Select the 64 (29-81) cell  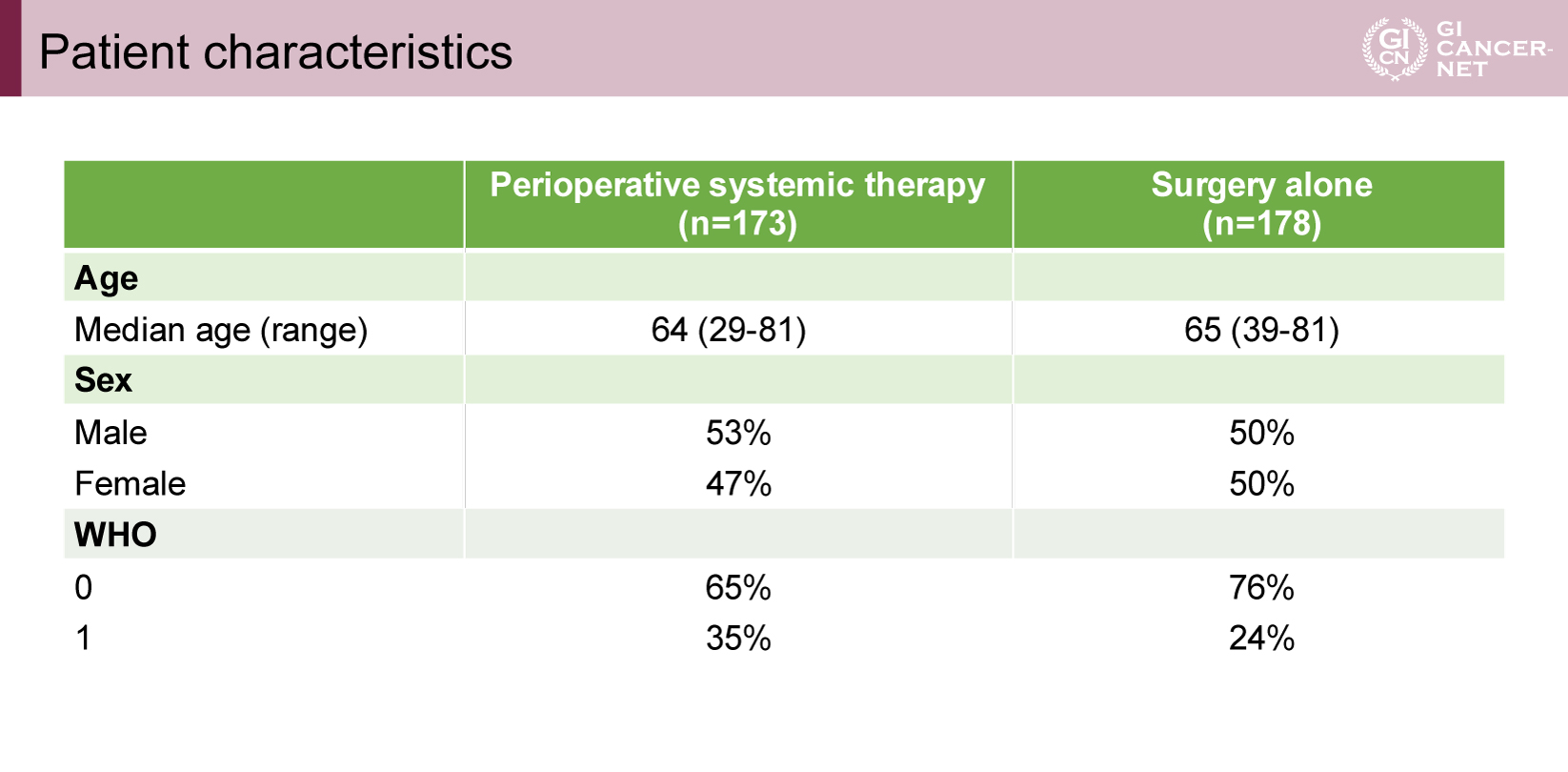tap(729, 330)
